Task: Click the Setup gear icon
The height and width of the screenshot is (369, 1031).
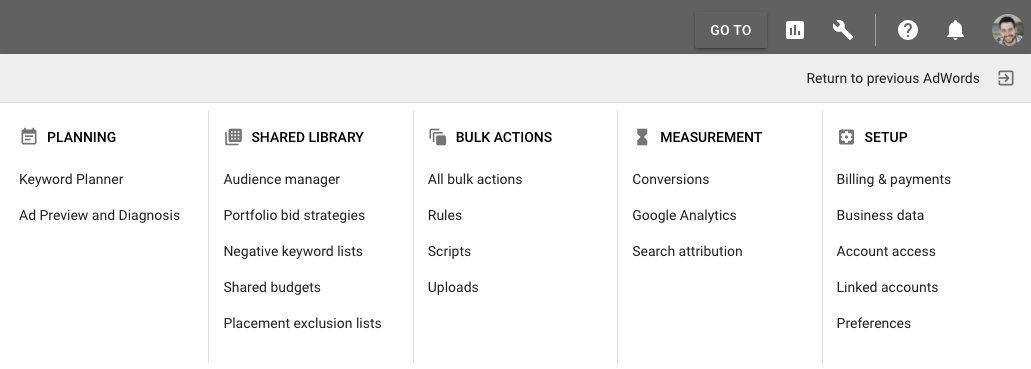Action: point(846,137)
